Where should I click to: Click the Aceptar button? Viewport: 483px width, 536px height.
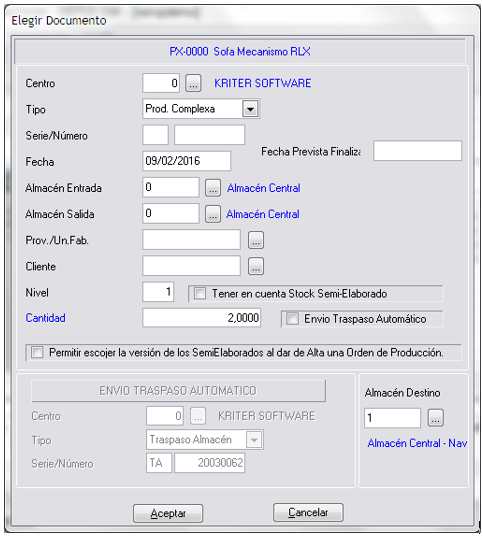click(x=168, y=513)
